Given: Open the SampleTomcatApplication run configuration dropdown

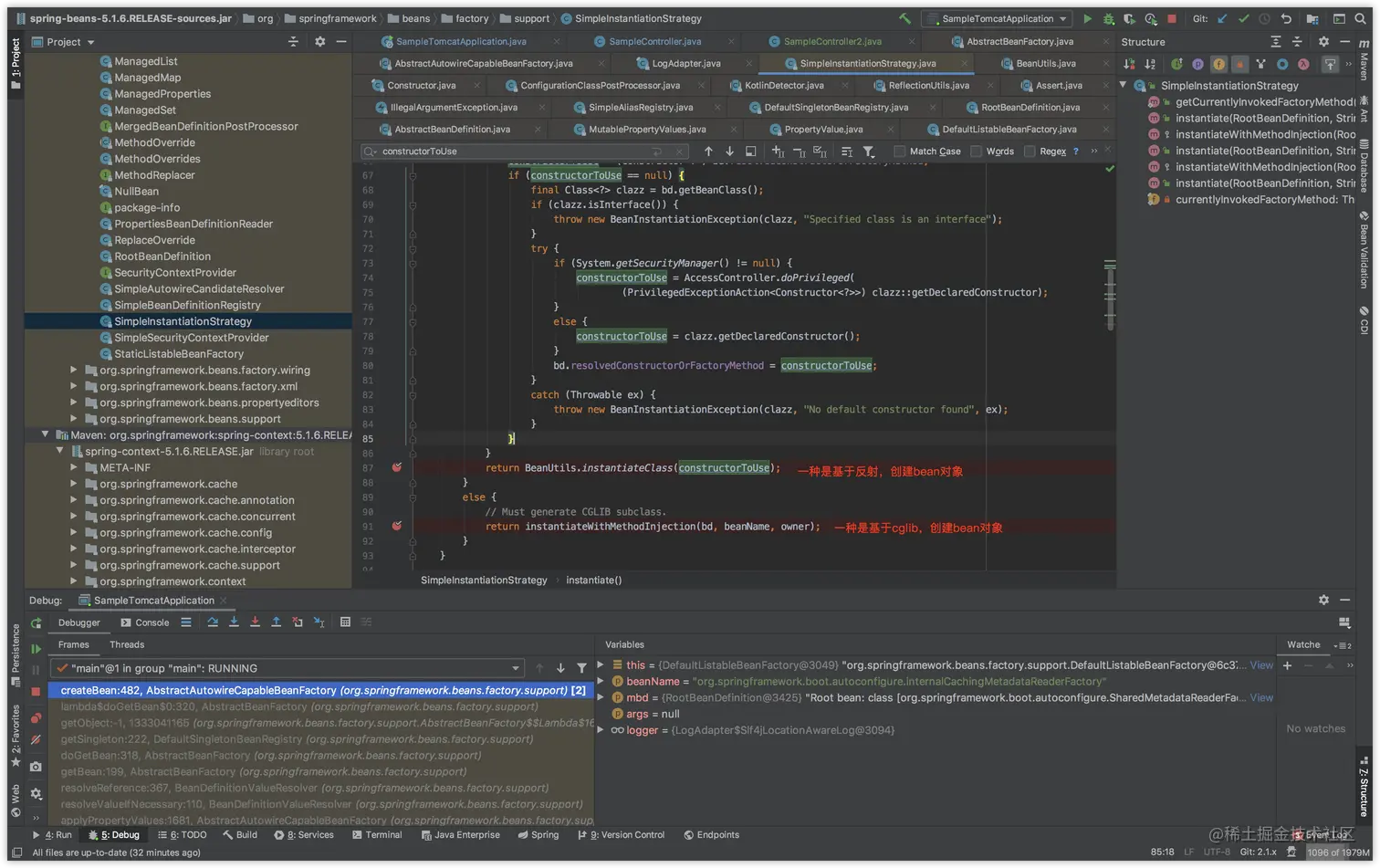Looking at the screenshot, I should point(997,18).
